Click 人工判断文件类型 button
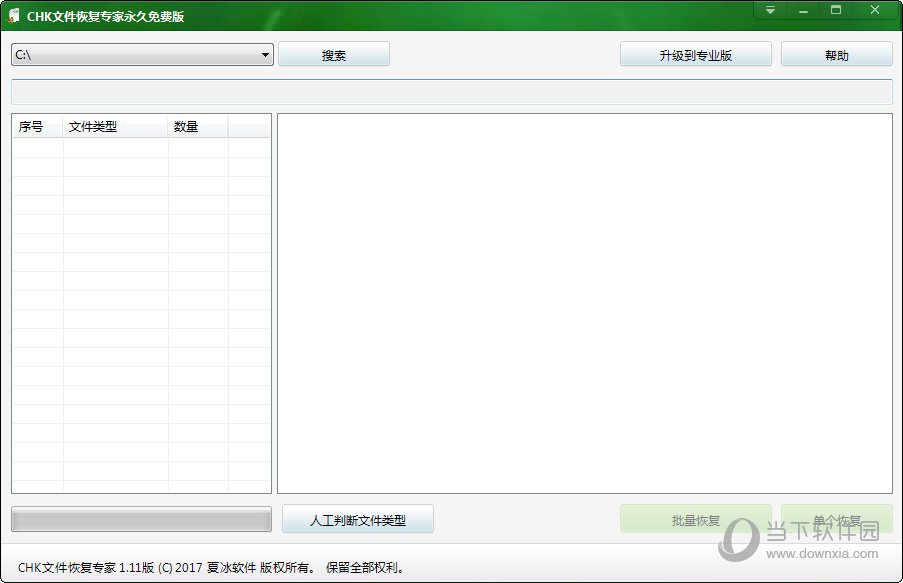 pos(357,520)
